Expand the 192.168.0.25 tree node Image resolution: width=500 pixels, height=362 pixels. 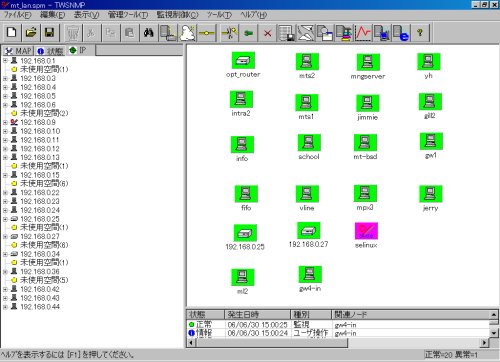5,219
